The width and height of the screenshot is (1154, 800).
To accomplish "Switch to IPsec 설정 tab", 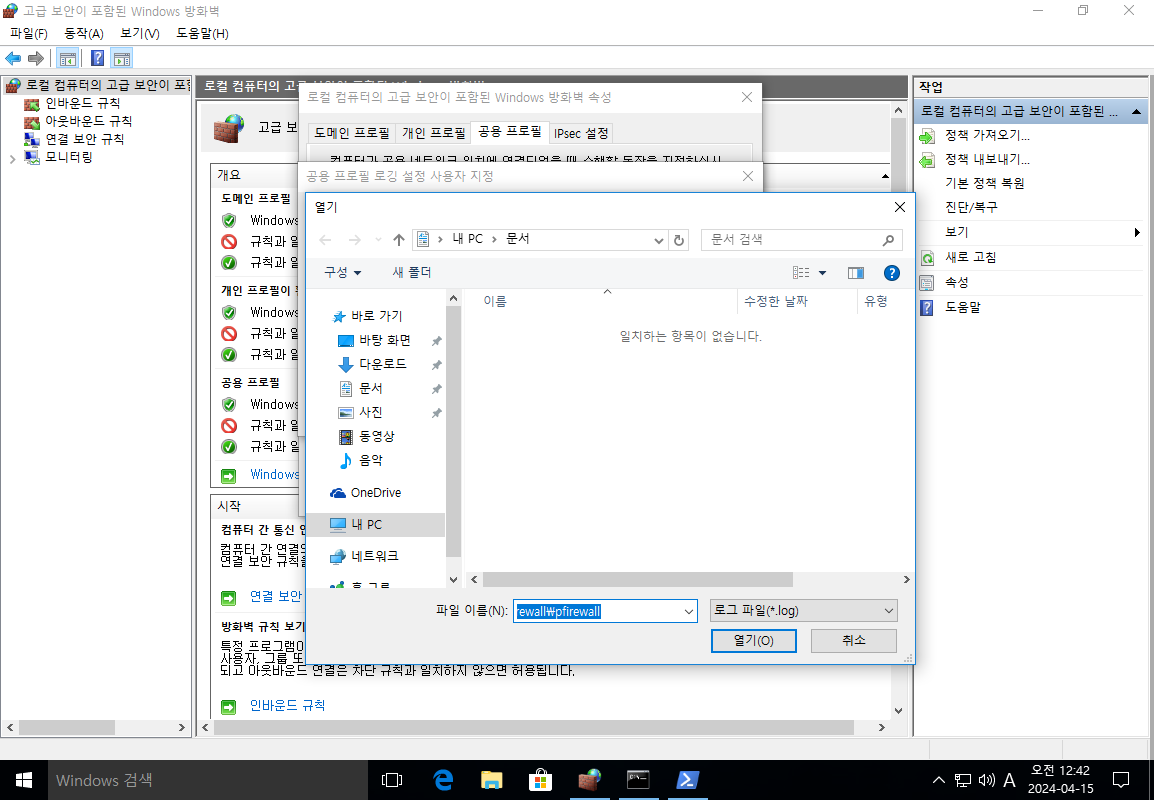I will [x=581, y=133].
